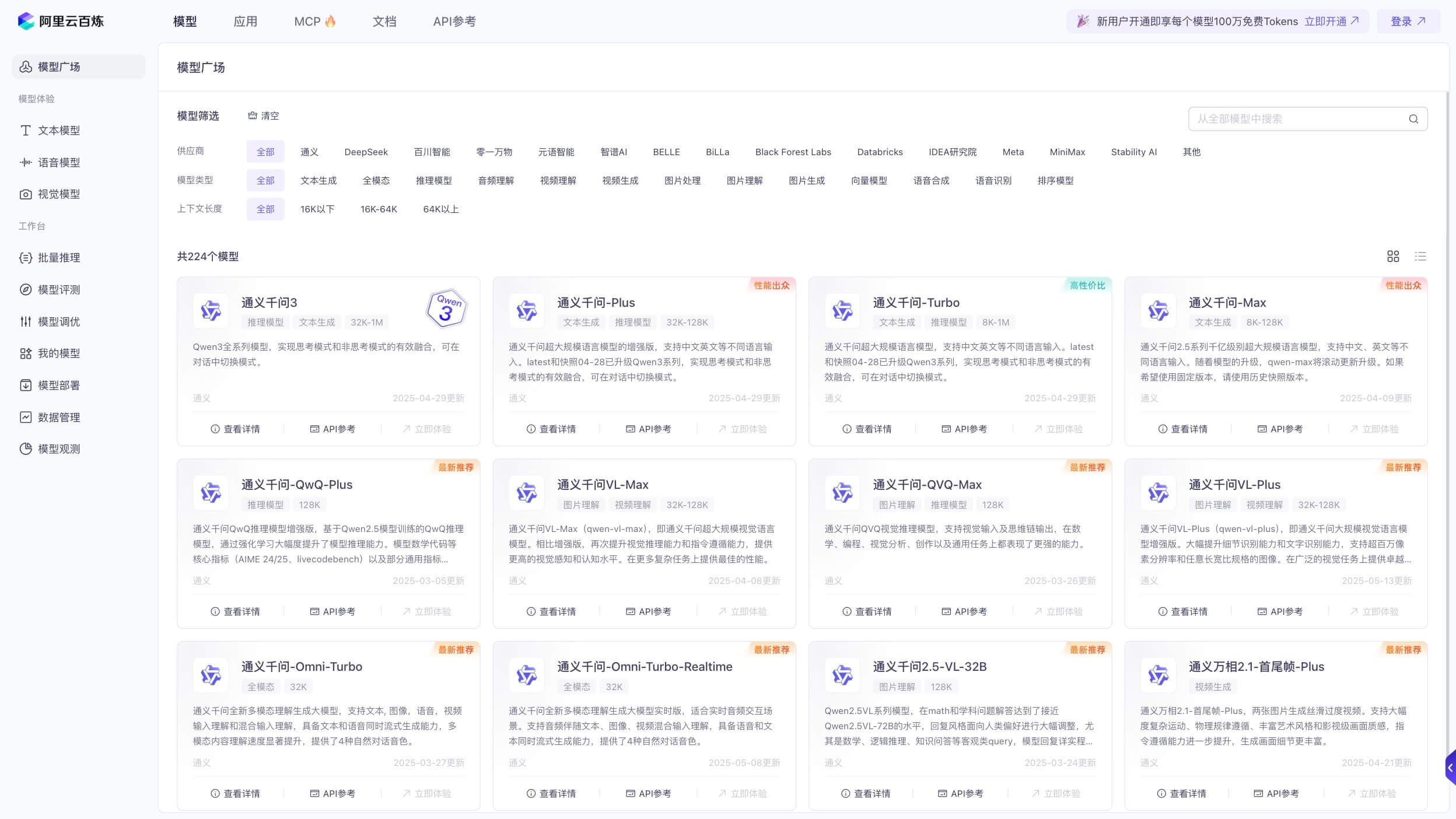Click the search magnifier icon
1456x819 pixels.
click(x=1413, y=119)
